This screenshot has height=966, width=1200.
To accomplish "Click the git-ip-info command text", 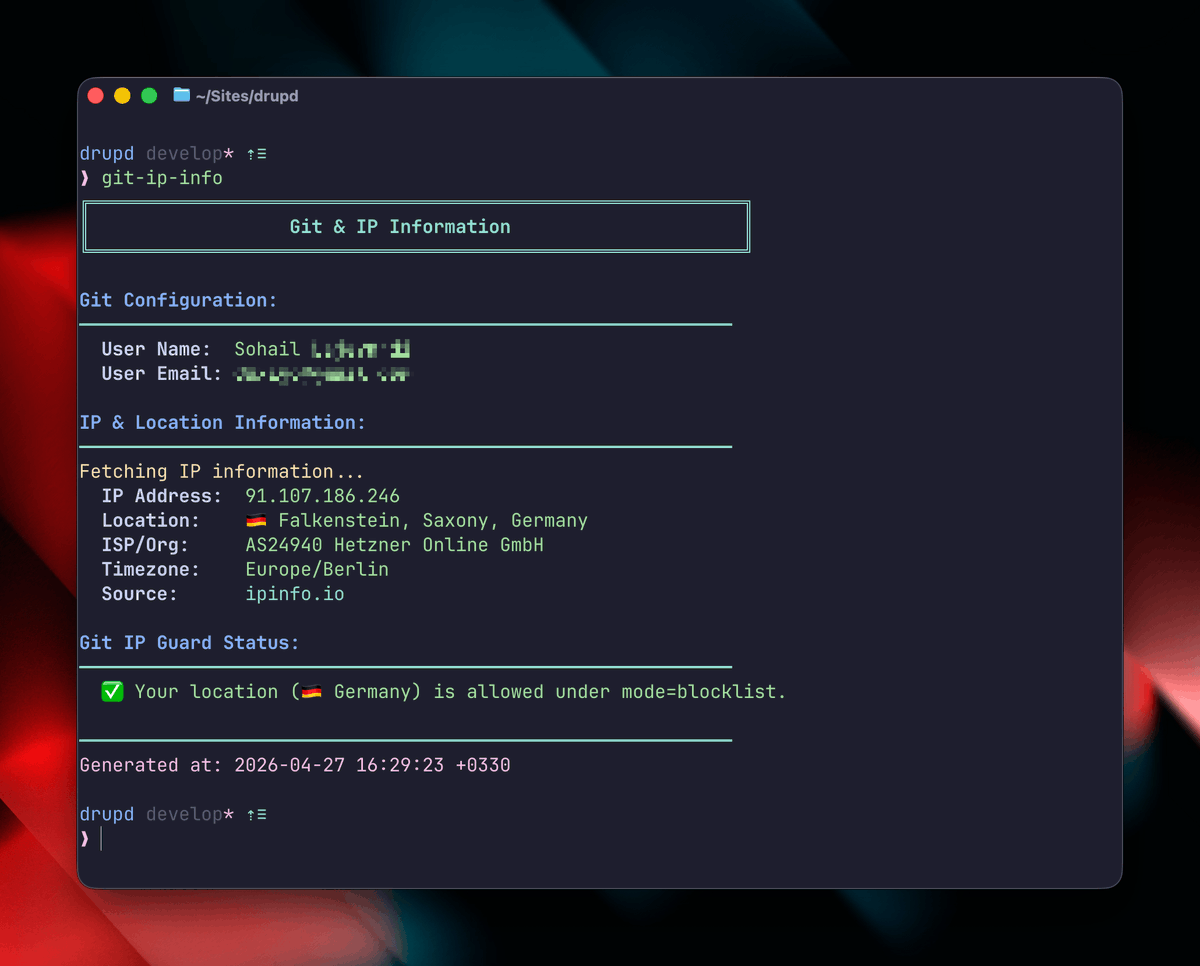I will tap(162, 178).
